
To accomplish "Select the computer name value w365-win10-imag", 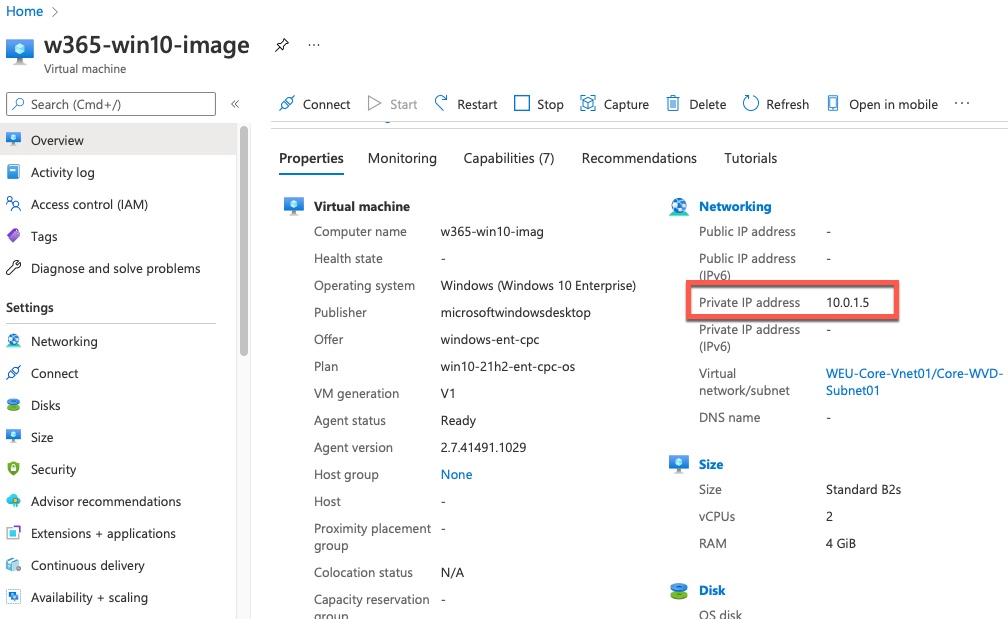I will 492,231.
